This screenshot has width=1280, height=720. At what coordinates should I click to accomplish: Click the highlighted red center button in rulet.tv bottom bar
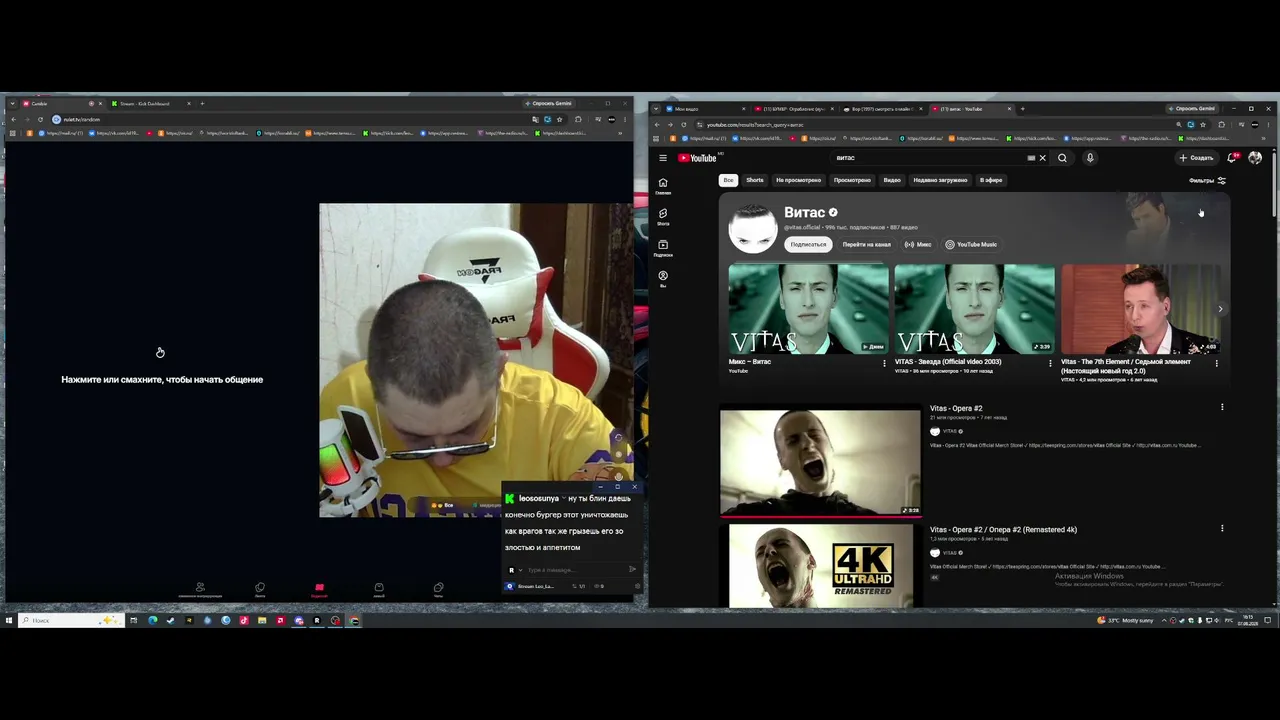point(319,589)
